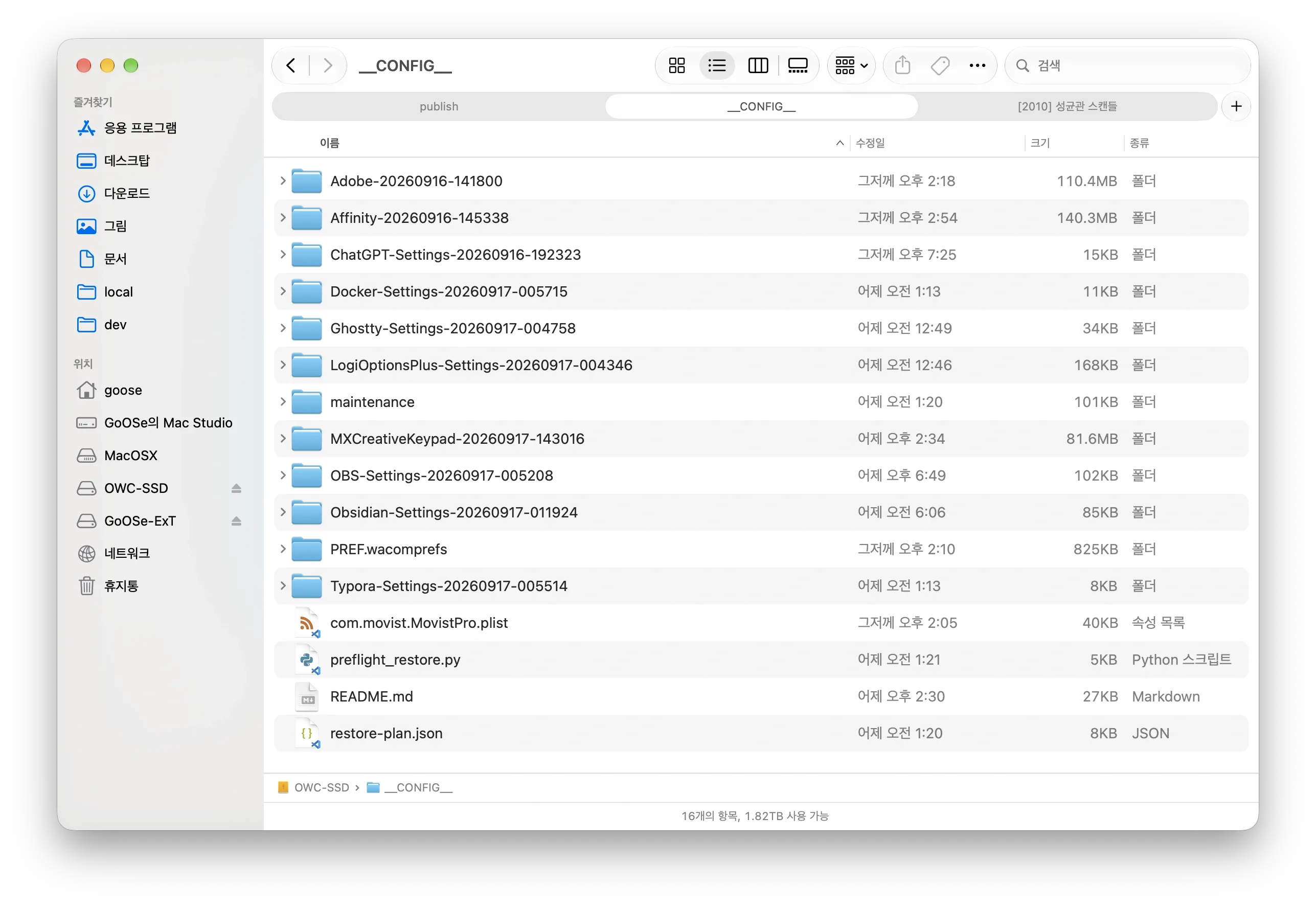Select the Docker-Settings folder icon
The width and height of the screenshot is (1316, 906).
click(306, 292)
